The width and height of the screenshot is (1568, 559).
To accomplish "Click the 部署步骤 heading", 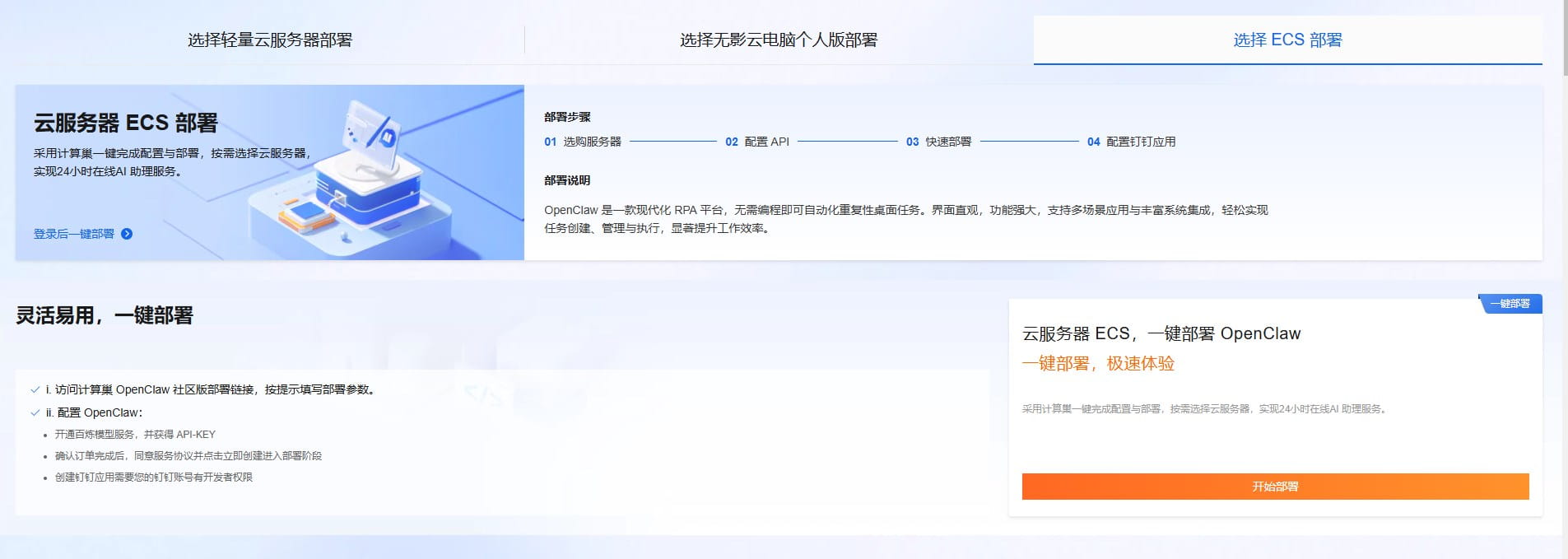I will [567, 117].
